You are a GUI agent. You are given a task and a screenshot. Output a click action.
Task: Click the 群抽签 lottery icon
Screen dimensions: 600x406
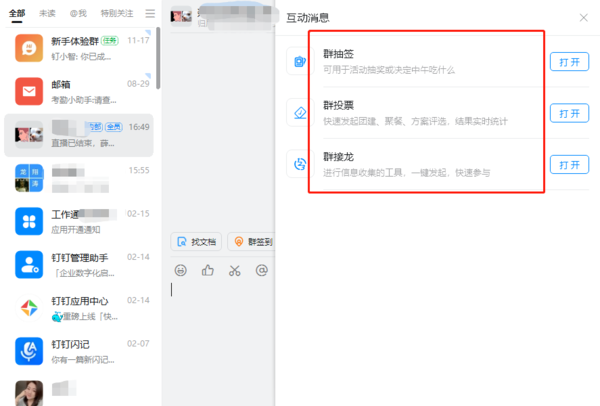pos(300,61)
